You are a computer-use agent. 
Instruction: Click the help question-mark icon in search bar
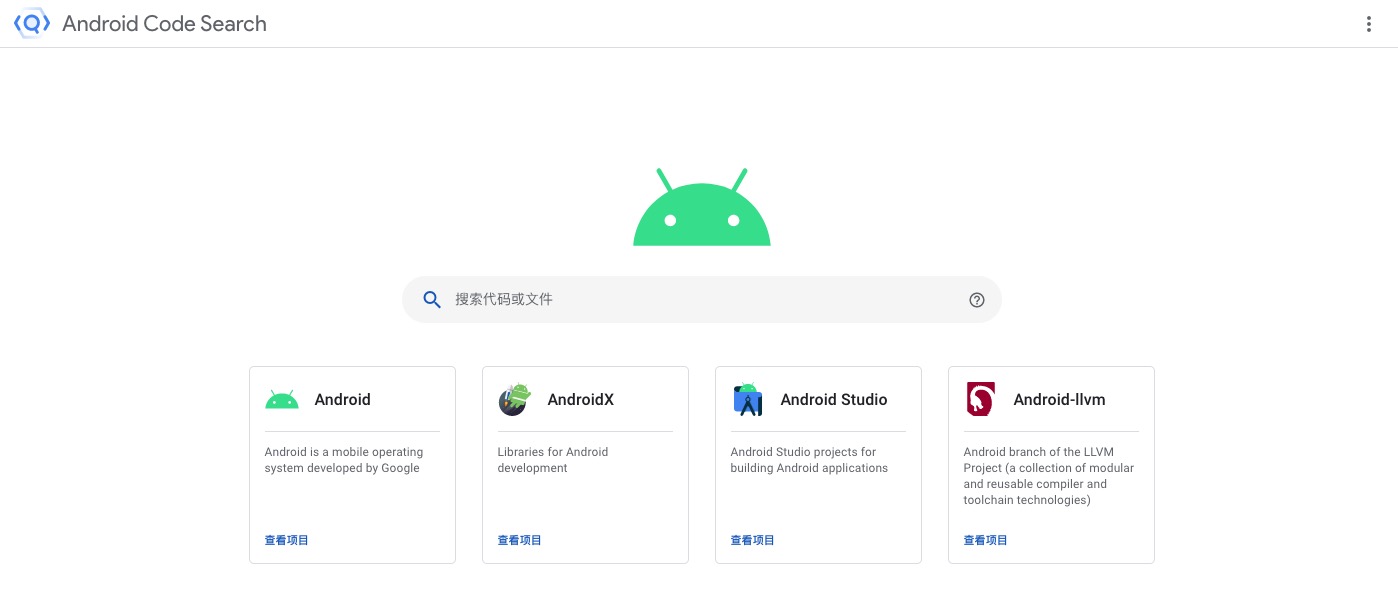click(x=977, y=299)
